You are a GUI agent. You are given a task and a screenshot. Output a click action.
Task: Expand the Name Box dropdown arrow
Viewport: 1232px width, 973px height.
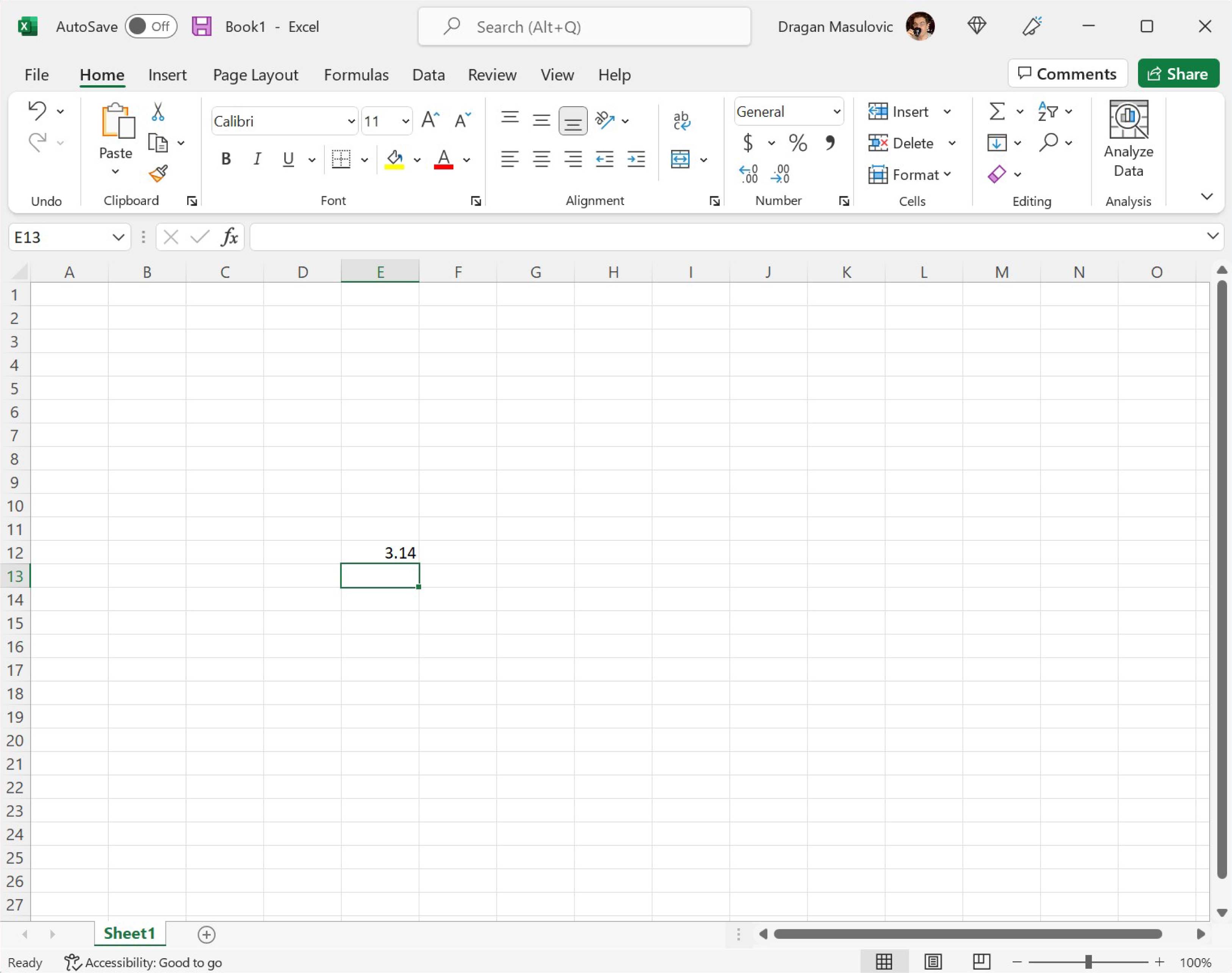(x=118, y=237)
